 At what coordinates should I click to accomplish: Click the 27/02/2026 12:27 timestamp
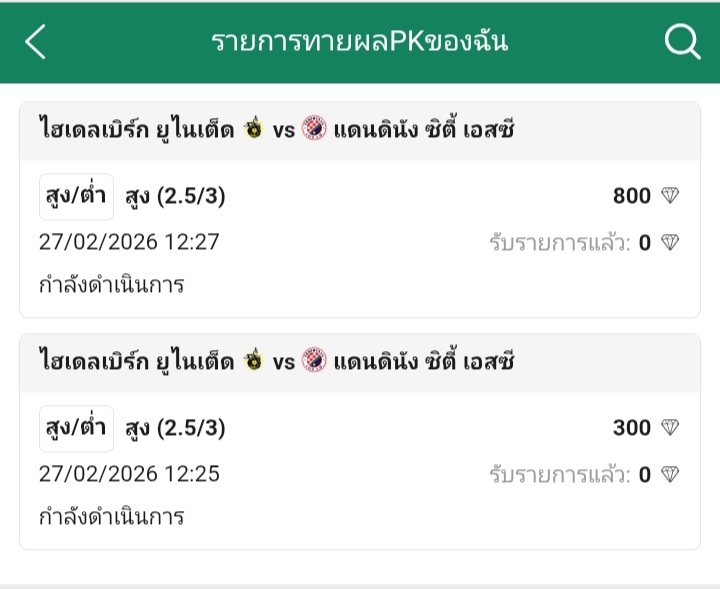pyautogui.click(x=129, y=242)
